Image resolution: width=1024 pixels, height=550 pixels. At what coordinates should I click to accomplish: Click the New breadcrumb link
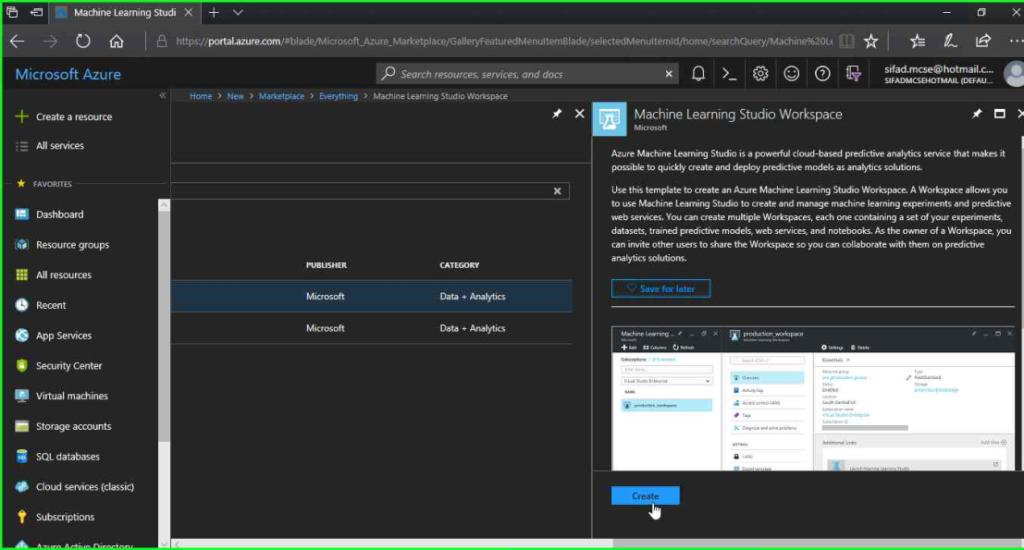tap(235, 96)
